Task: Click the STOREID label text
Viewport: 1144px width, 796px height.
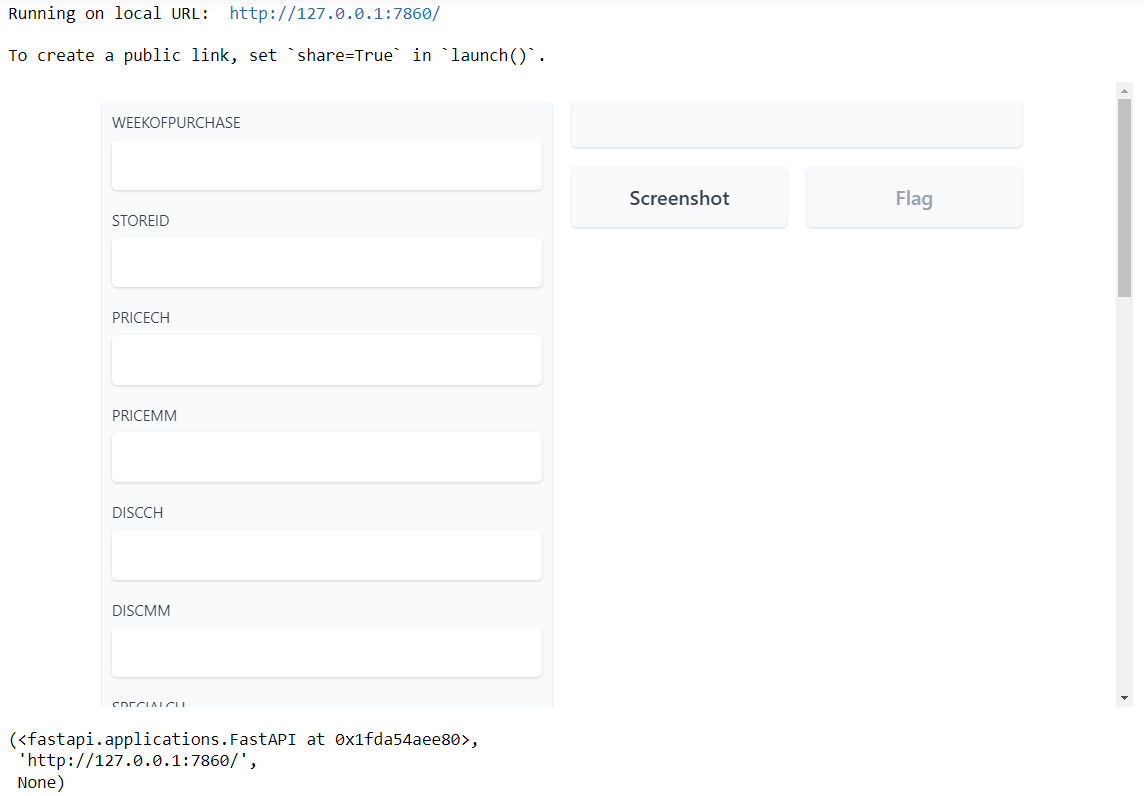Action: 140,220
